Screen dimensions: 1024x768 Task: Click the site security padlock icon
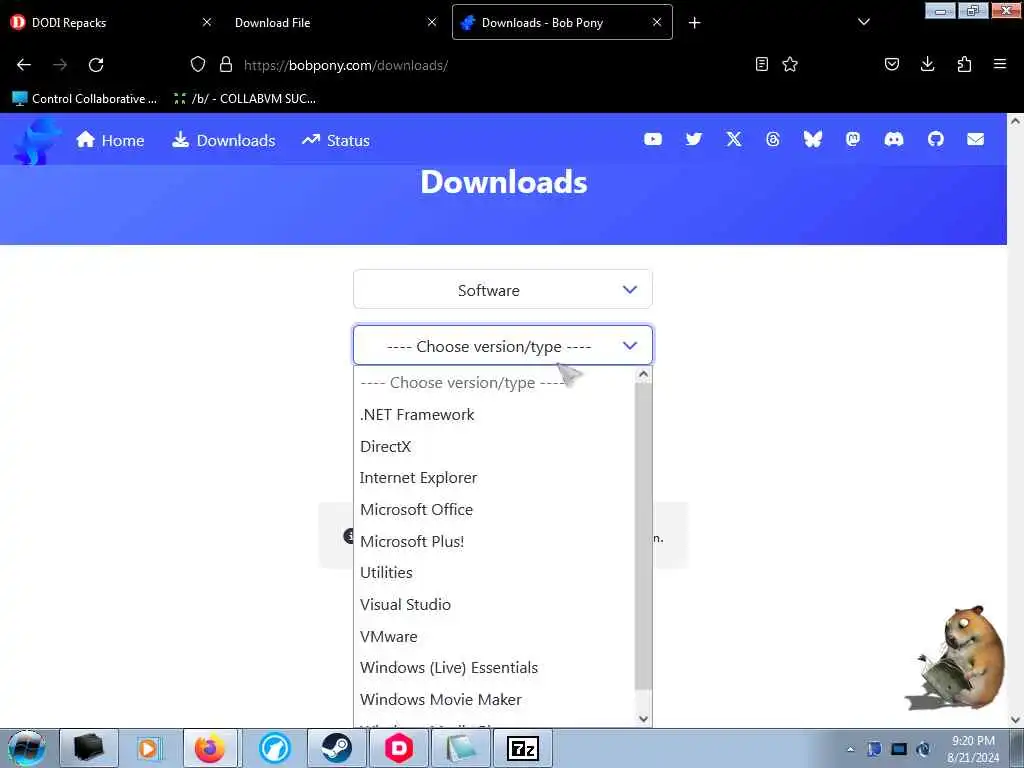pyautogui.click(x=226, y=64)
